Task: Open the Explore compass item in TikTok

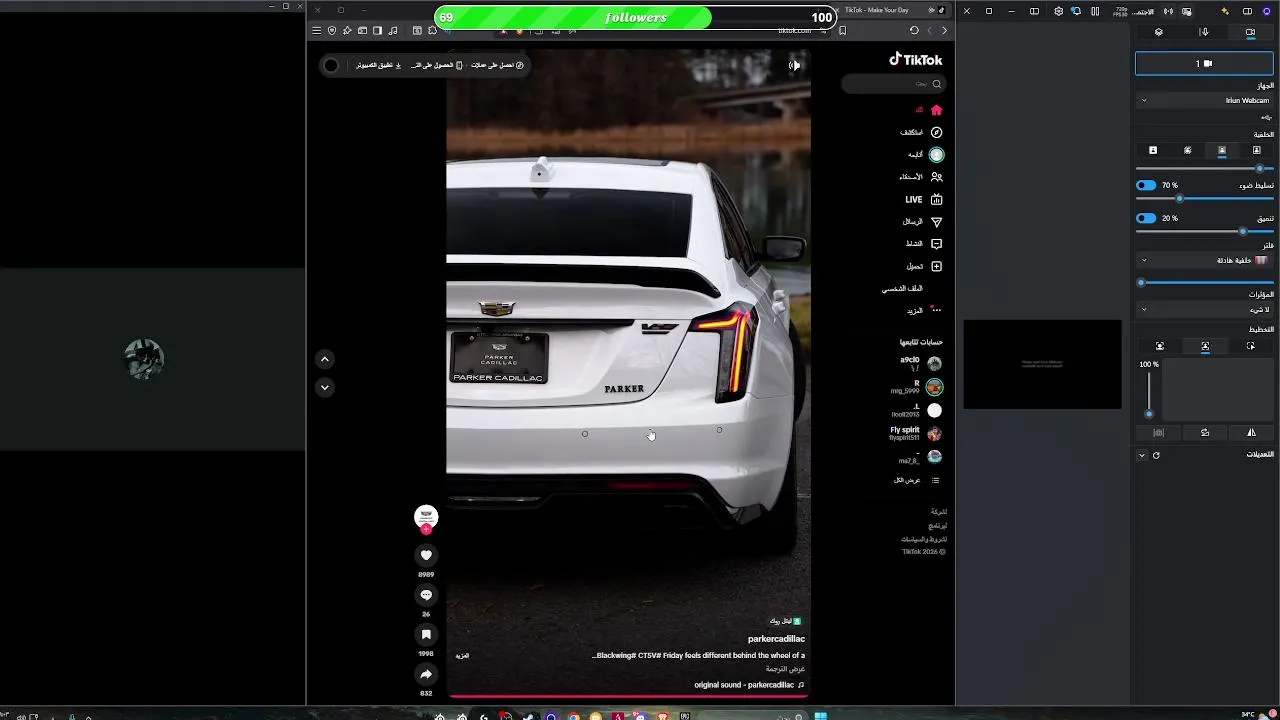Action: click(922, 132)
